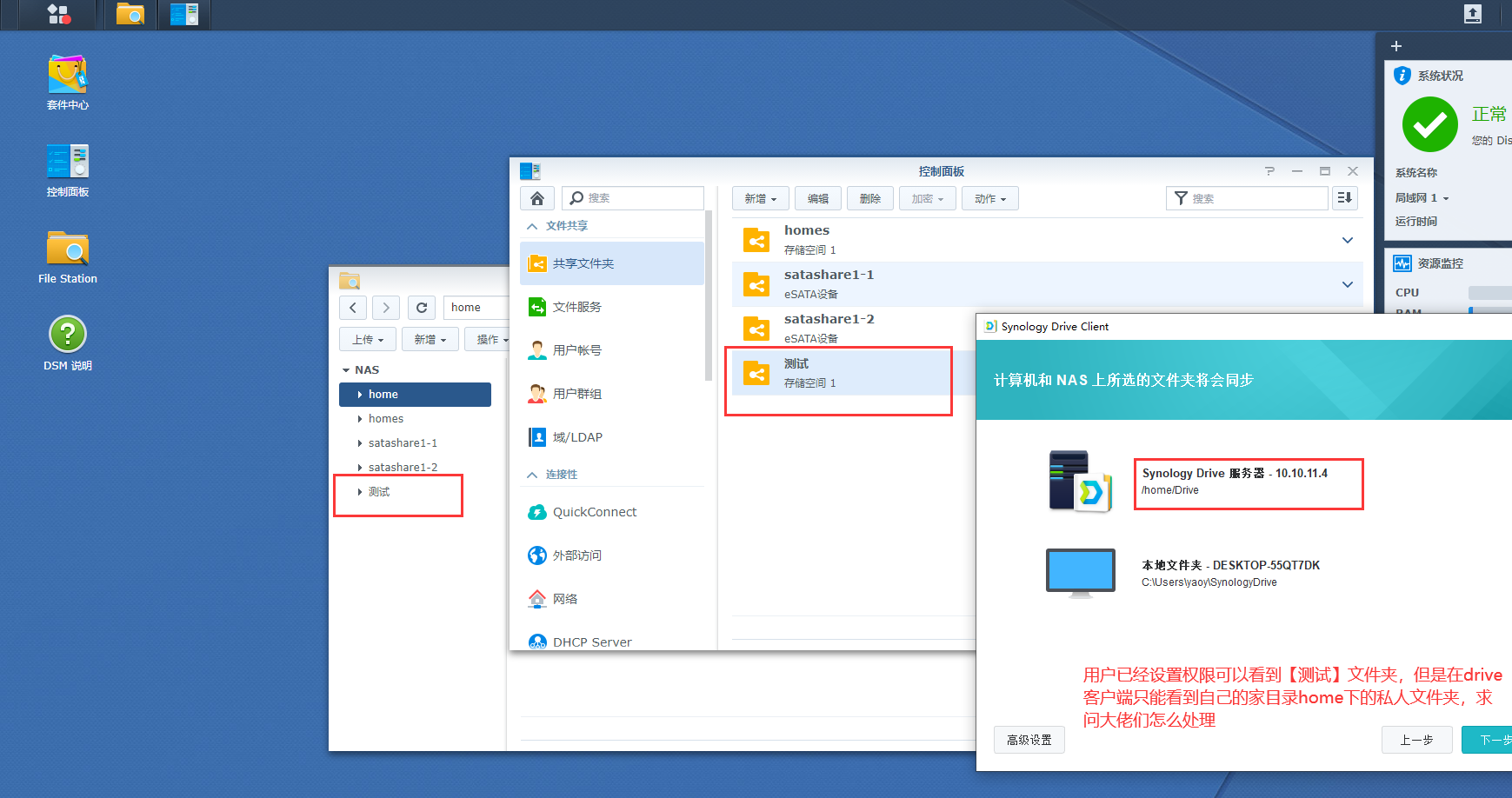
Task: Select the home folder in tree
Action: 415,395
